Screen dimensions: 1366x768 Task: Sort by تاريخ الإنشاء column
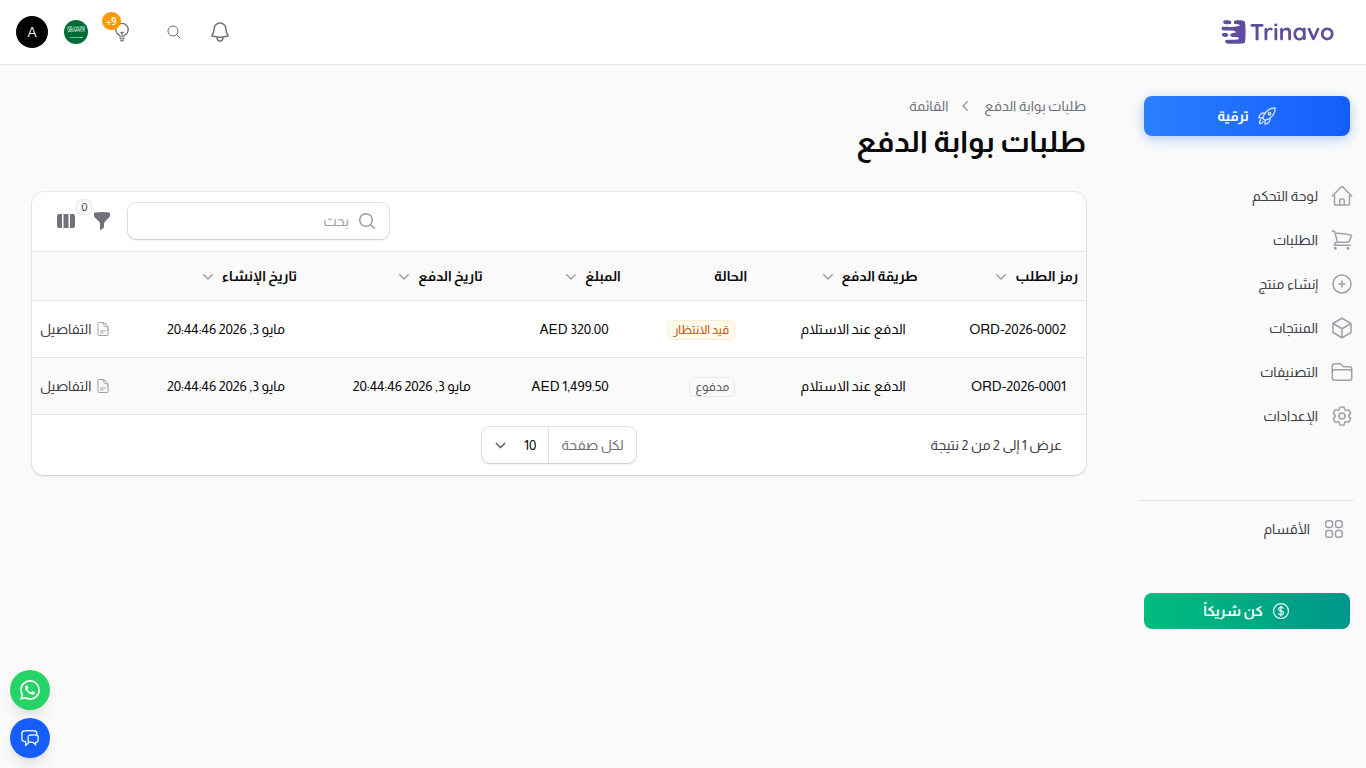click(249, 276)
